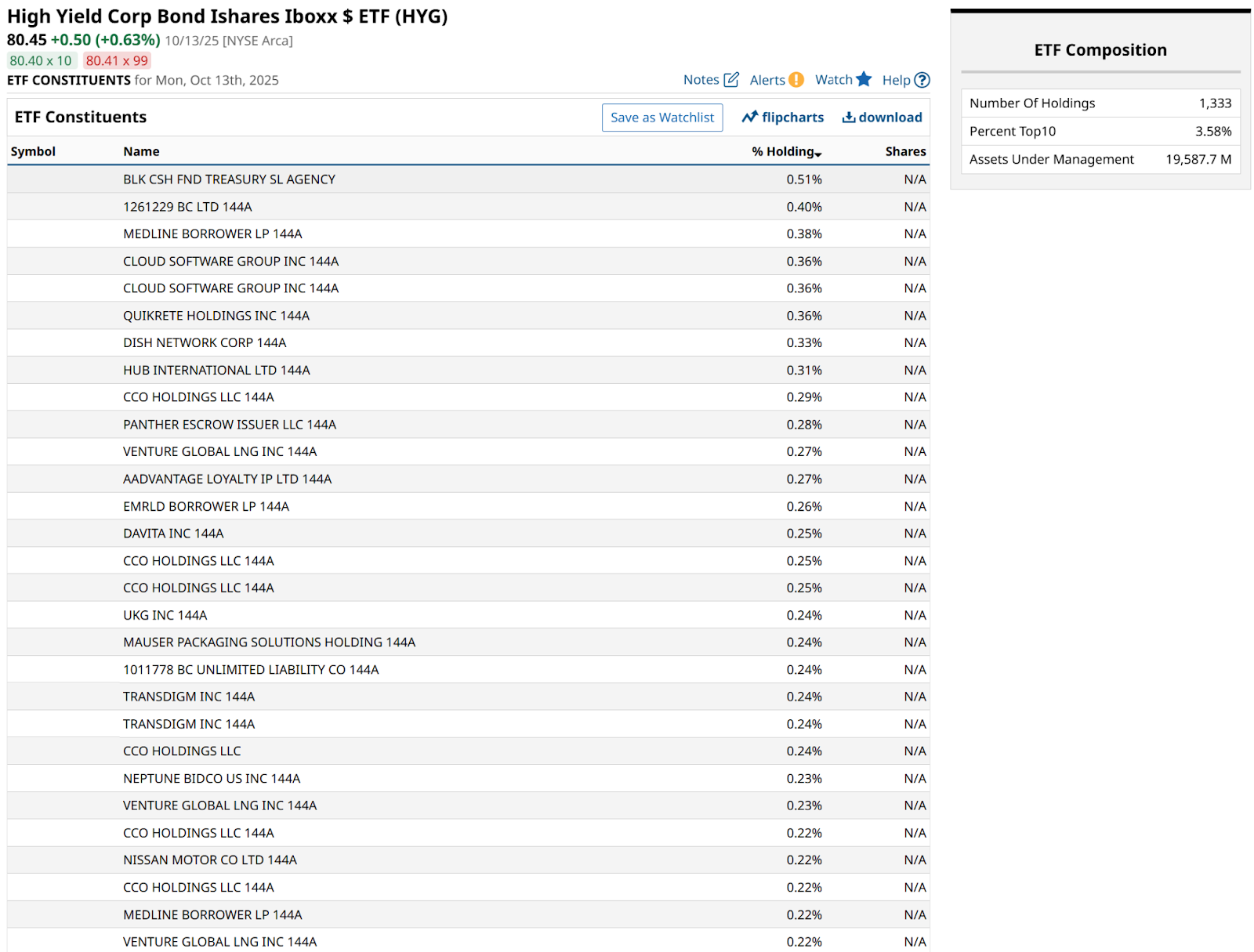Click the last price 80.45
Screen dimensions: 1254x952
(x=27, y=40)
